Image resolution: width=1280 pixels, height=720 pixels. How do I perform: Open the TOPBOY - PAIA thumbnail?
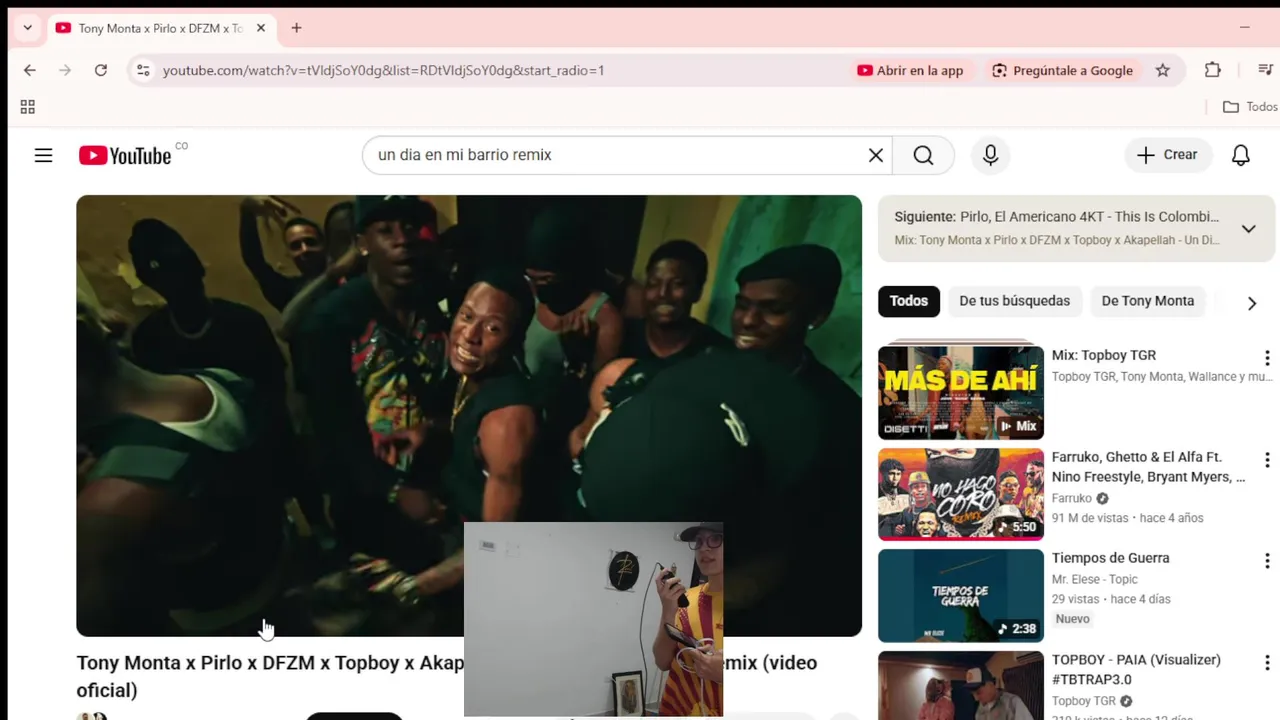click(x=961, y=686)
